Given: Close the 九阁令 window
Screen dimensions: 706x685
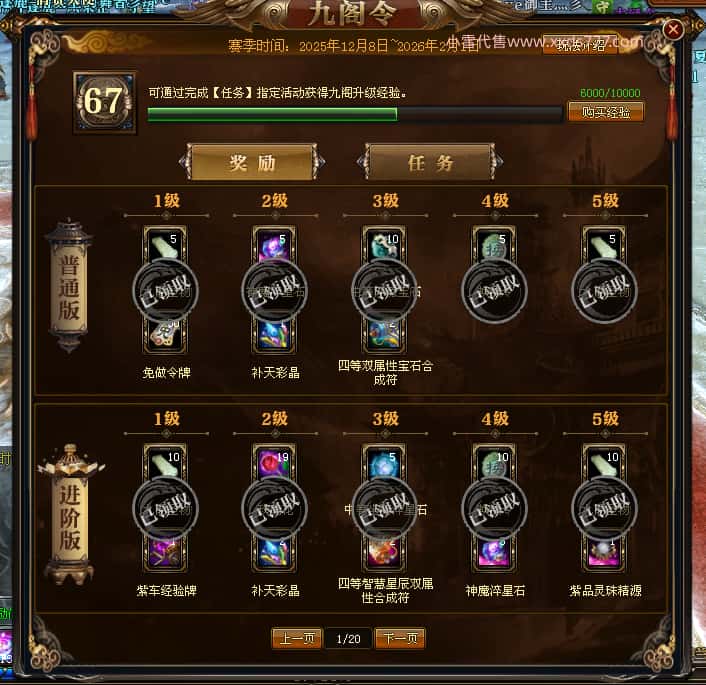Looking at the screenshot, I should point(673,30).
